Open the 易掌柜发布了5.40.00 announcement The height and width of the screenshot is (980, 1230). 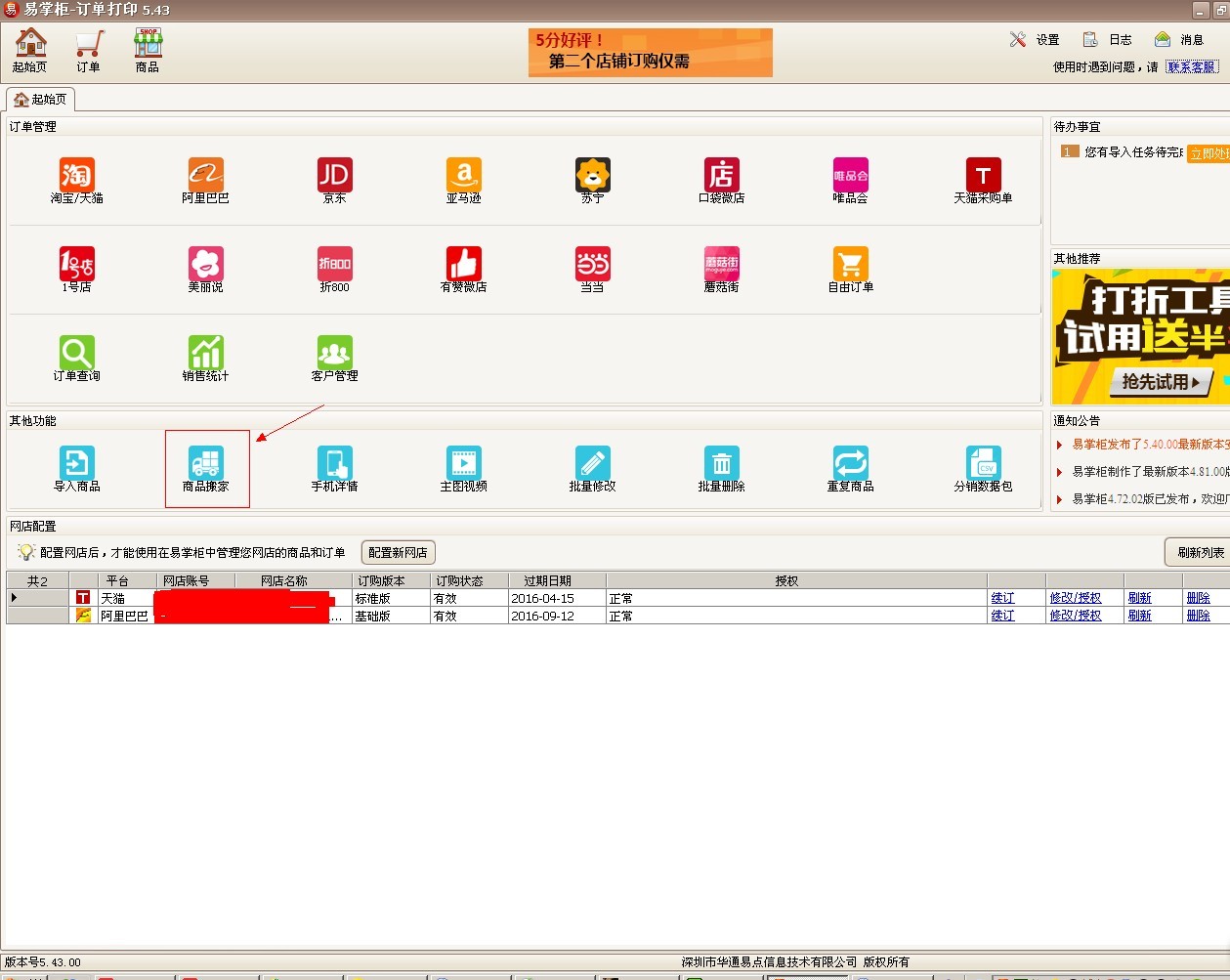[x=1150, y=445]
